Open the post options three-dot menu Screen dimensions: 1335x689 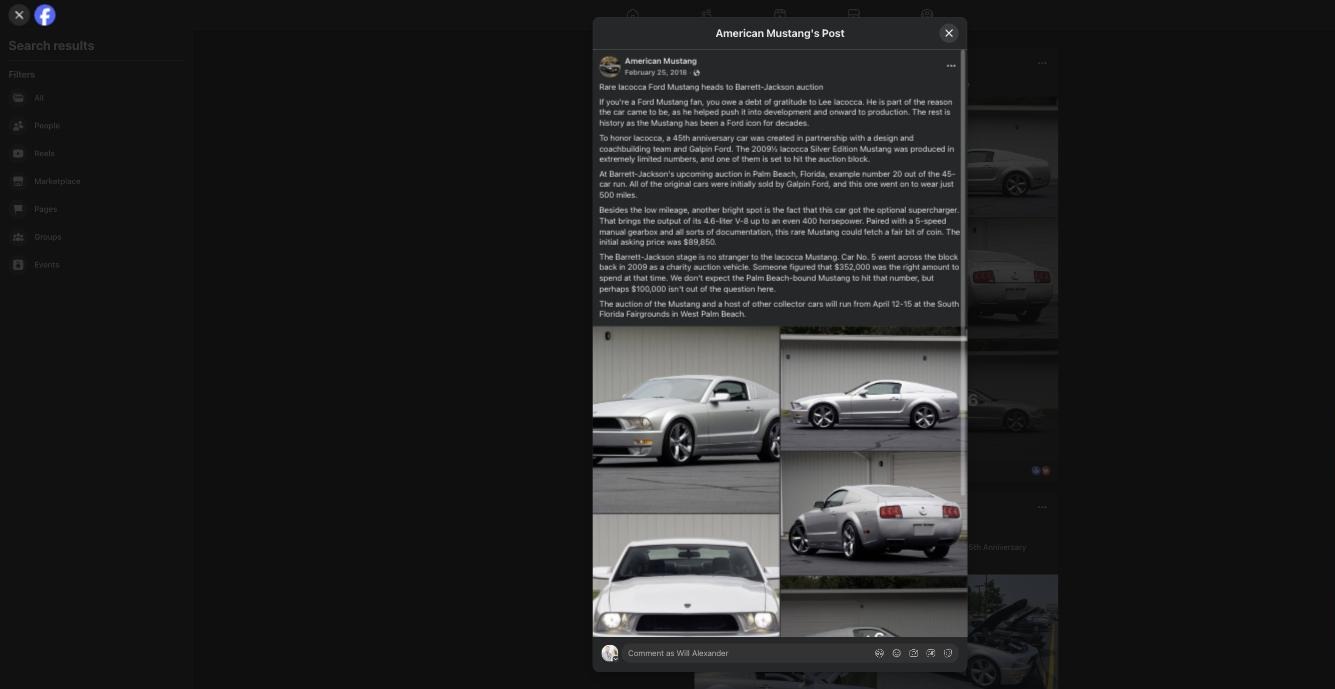pos(951,66)
